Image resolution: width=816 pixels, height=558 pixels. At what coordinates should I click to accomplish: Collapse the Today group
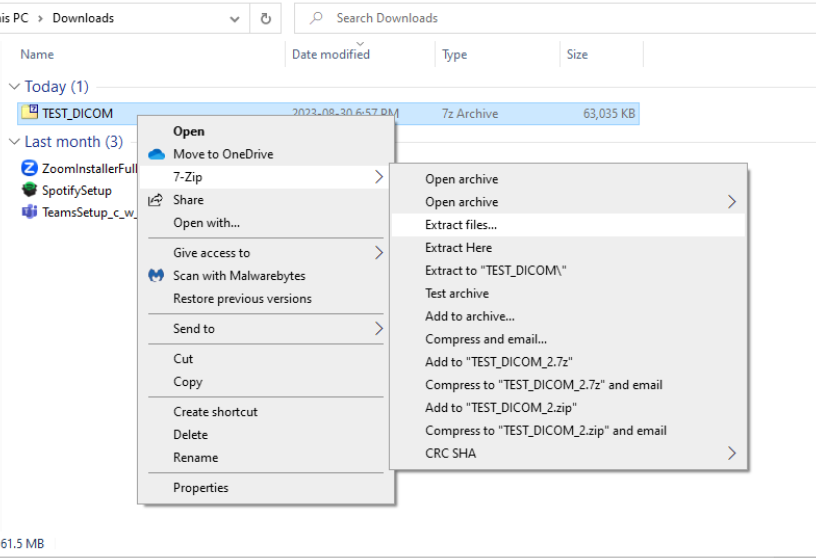point(14,87)
